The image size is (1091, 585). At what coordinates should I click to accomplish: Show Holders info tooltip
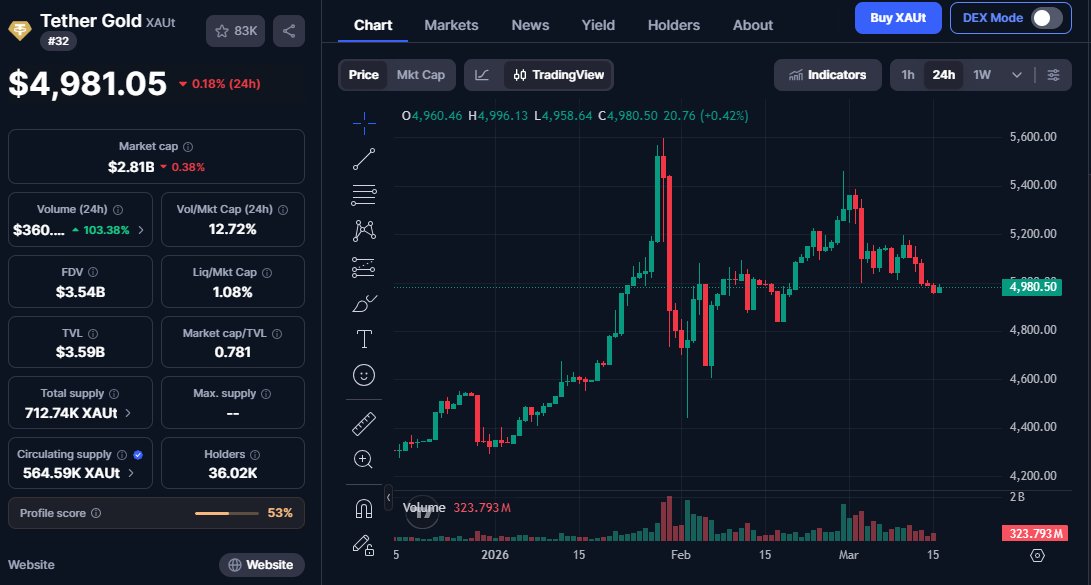(255, 455)
